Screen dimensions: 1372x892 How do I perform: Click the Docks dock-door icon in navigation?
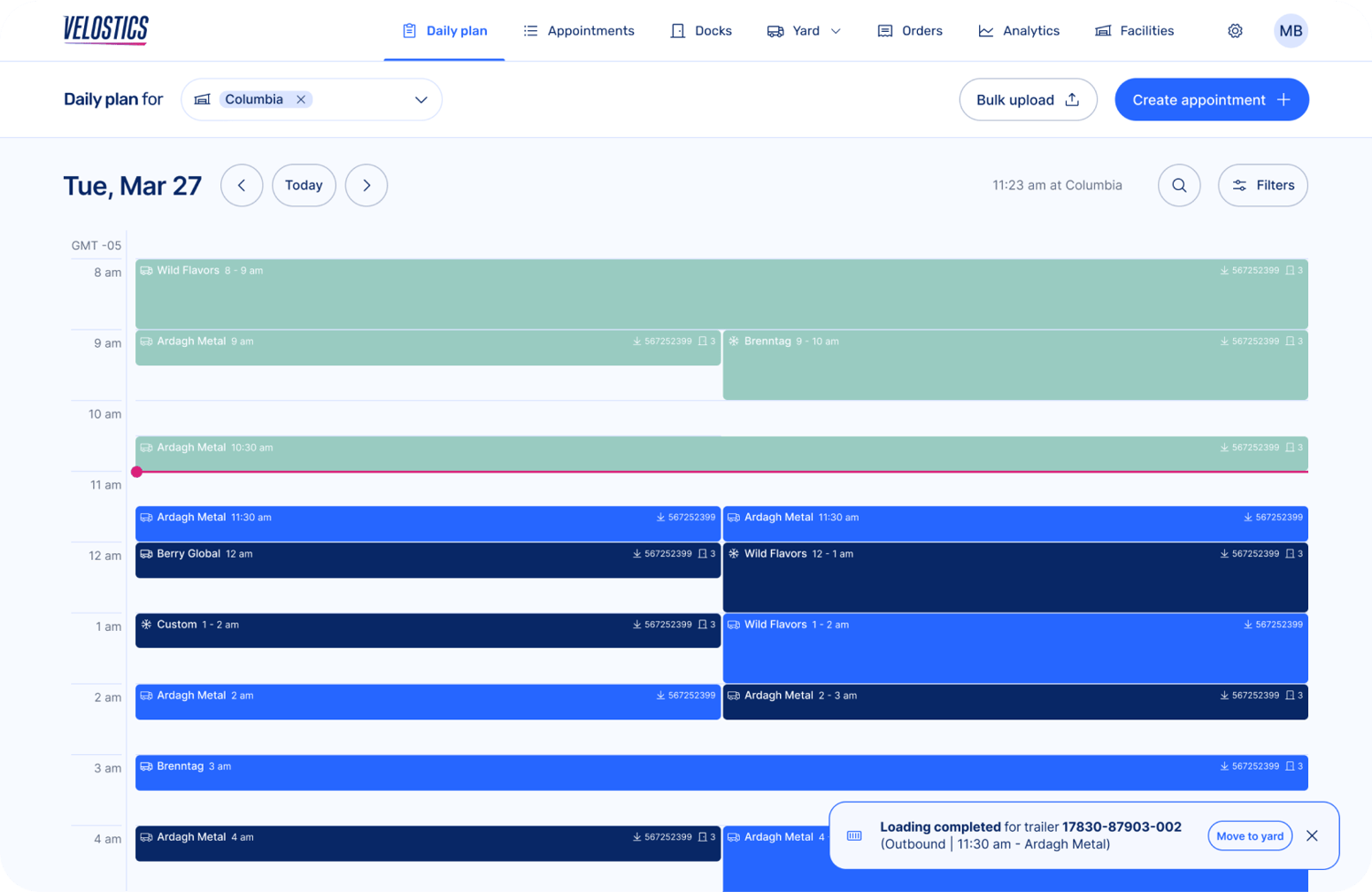677,30
